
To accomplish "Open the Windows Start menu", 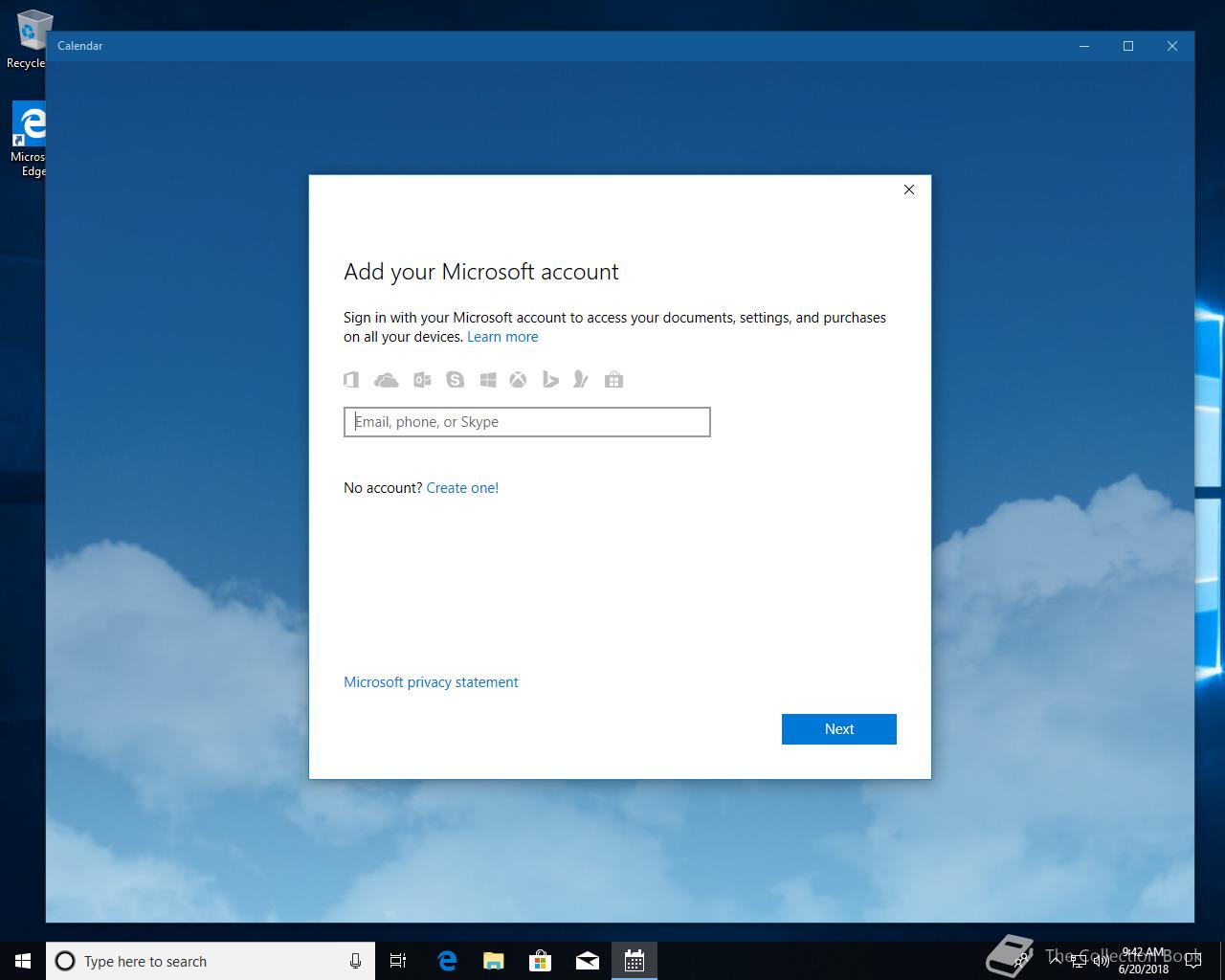I will (23, 961).
